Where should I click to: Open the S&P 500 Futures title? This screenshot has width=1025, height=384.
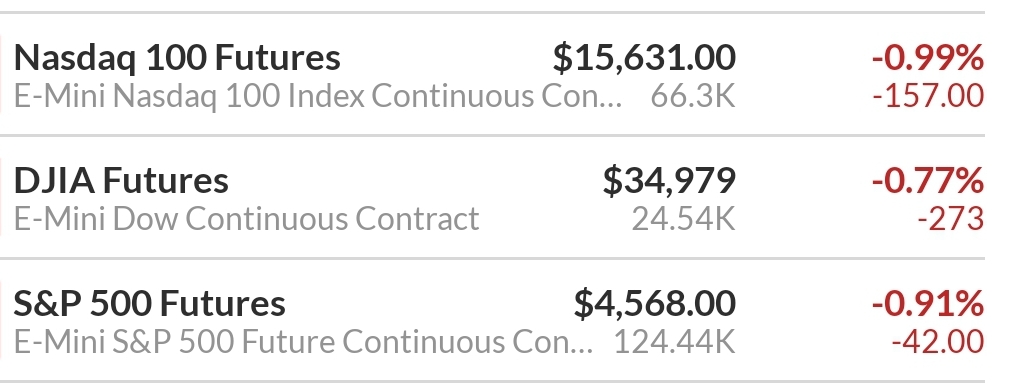[150, 304]
